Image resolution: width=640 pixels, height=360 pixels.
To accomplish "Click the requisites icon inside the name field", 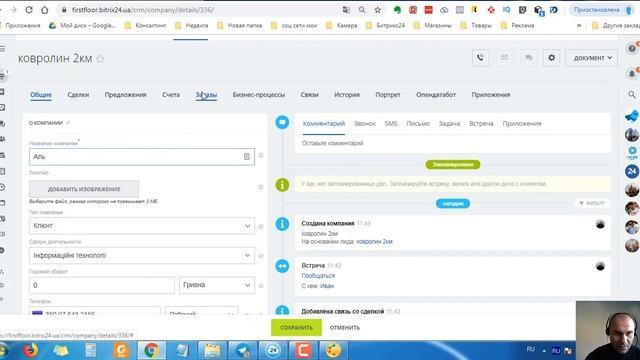I will 247,157.
